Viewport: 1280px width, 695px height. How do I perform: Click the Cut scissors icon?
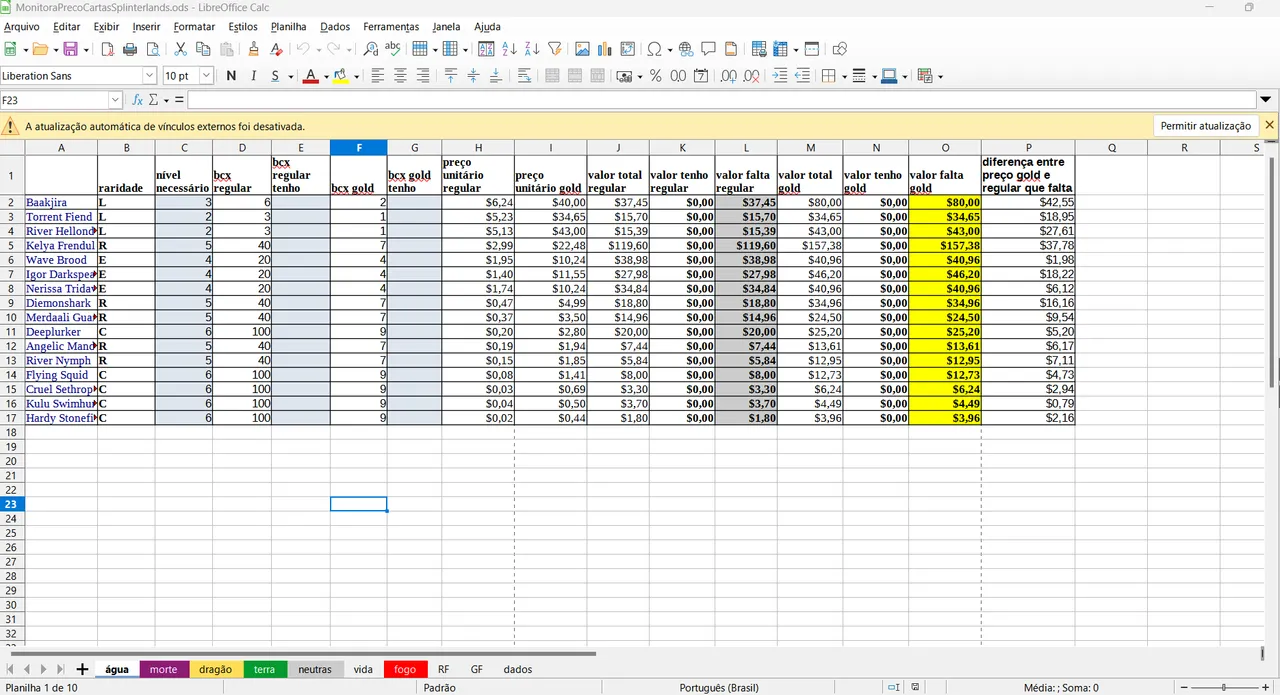tap(181, 49)
